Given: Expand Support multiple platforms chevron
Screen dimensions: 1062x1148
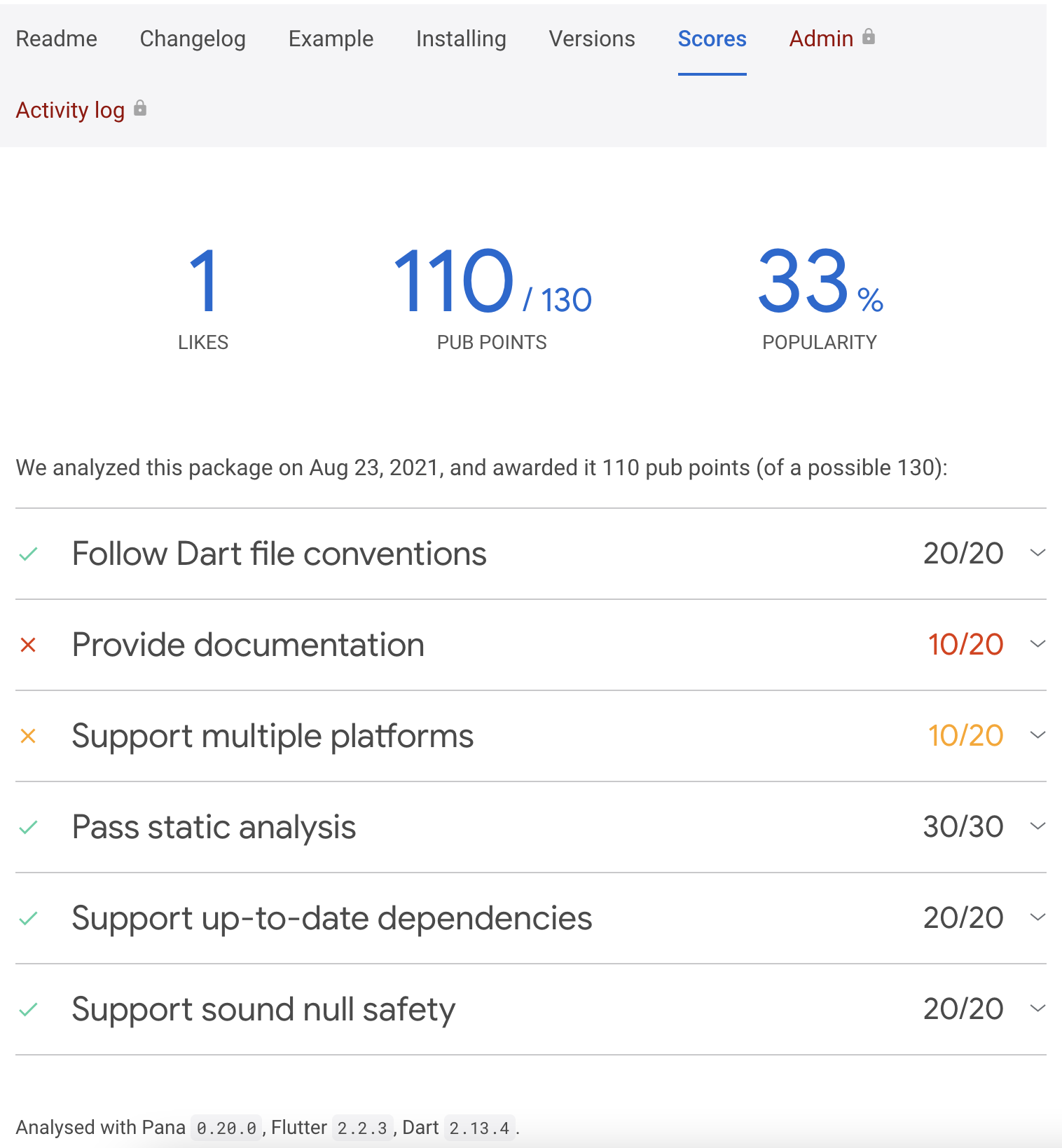Looking at the screenshot, I should [x=1037, y=735].
